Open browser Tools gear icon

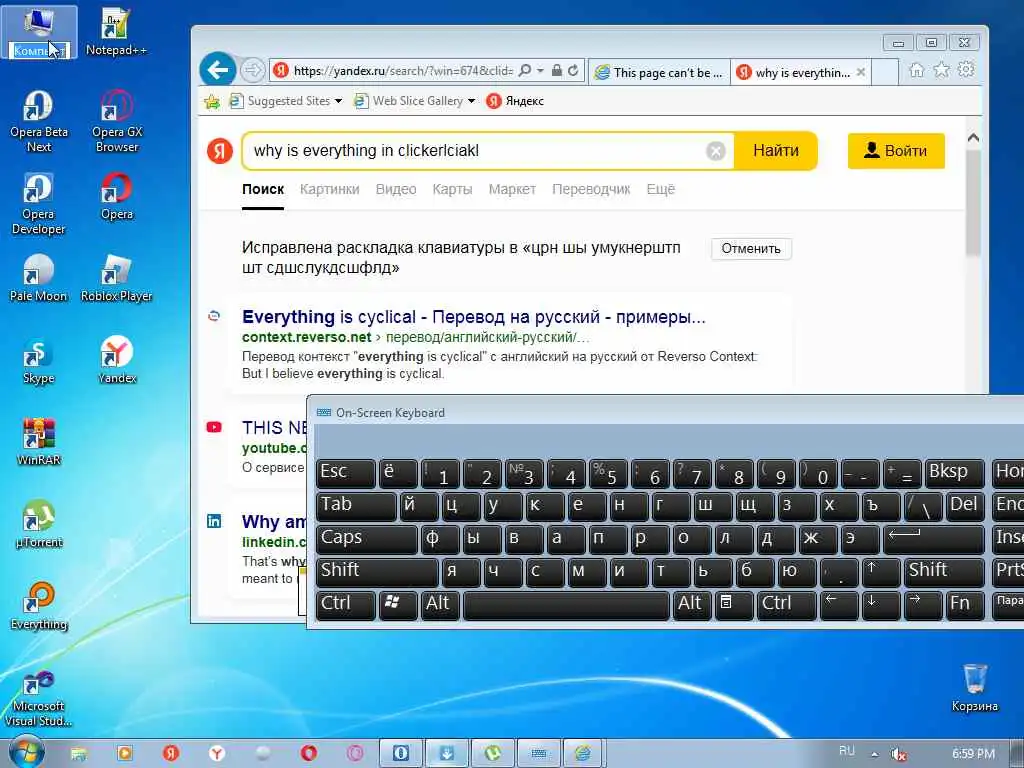[x=966, y=70]
